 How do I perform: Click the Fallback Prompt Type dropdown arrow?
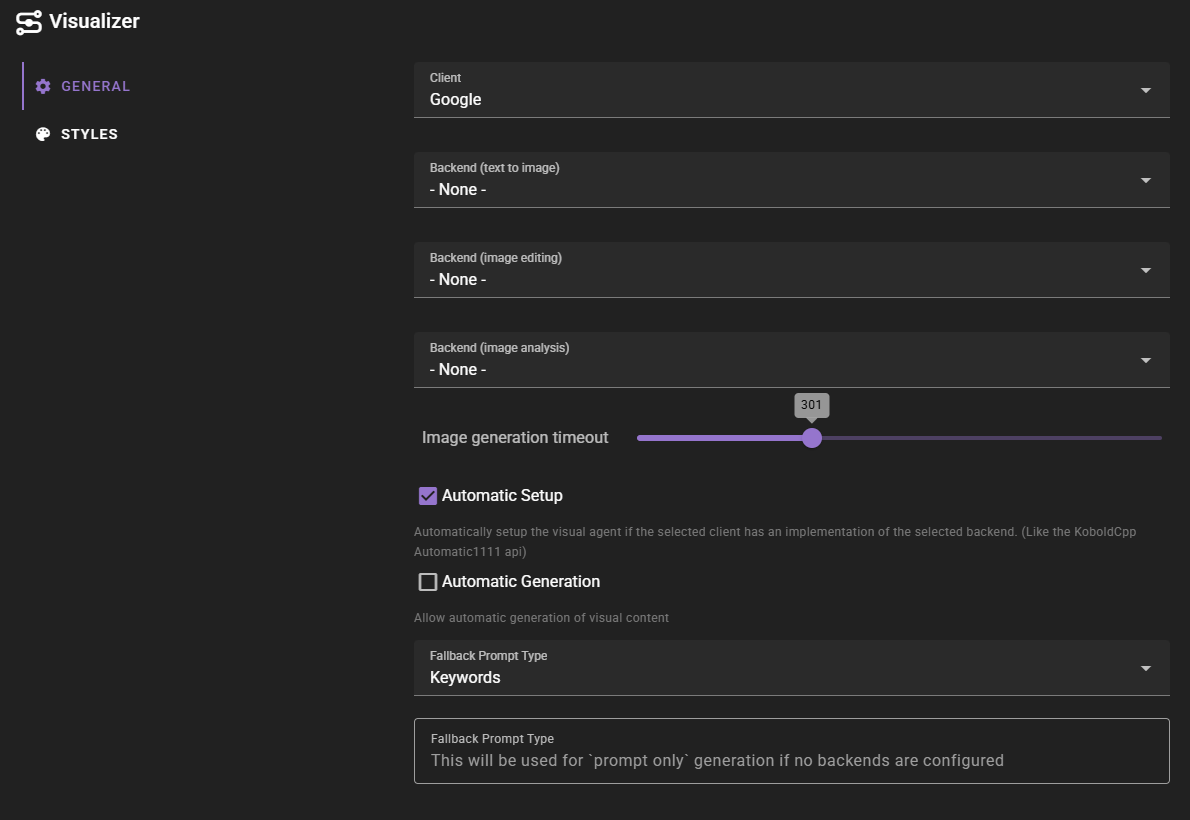point(1146,667)
